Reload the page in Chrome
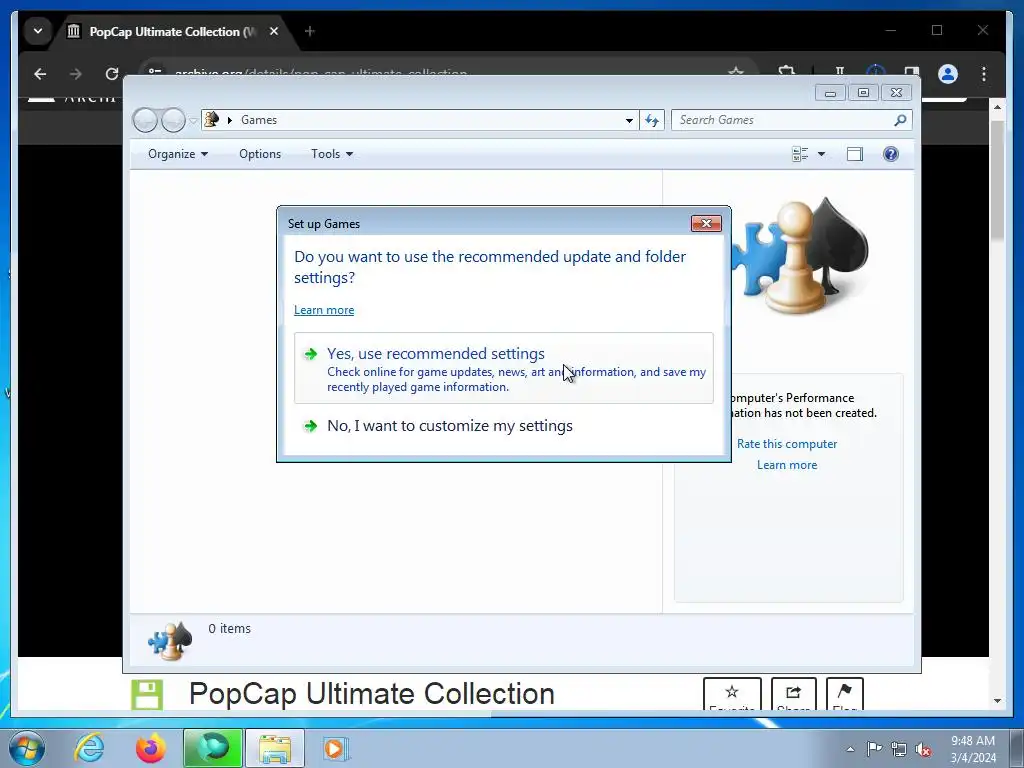The width and height of the screenshot is (1024, 768). (112, 74)
